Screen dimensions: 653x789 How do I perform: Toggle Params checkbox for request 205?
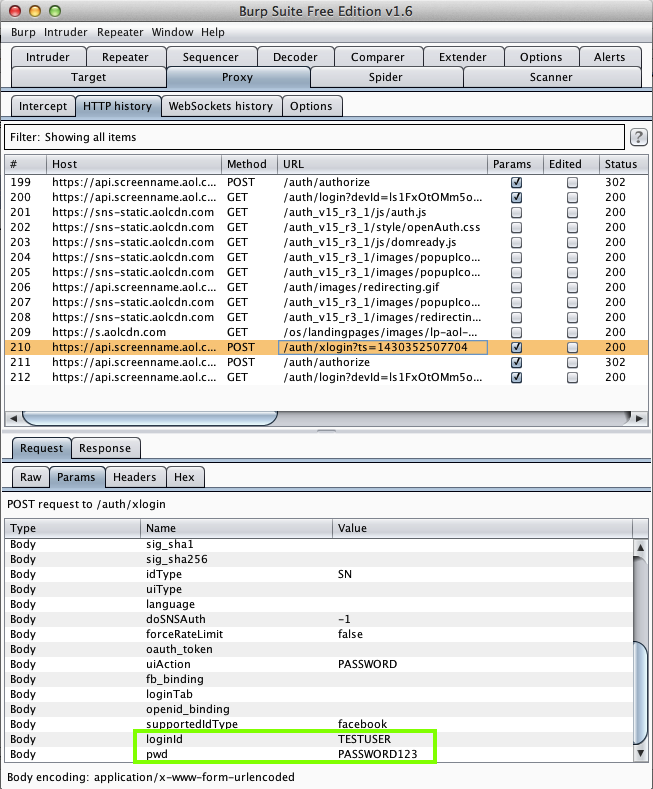[x=516, y=272]
